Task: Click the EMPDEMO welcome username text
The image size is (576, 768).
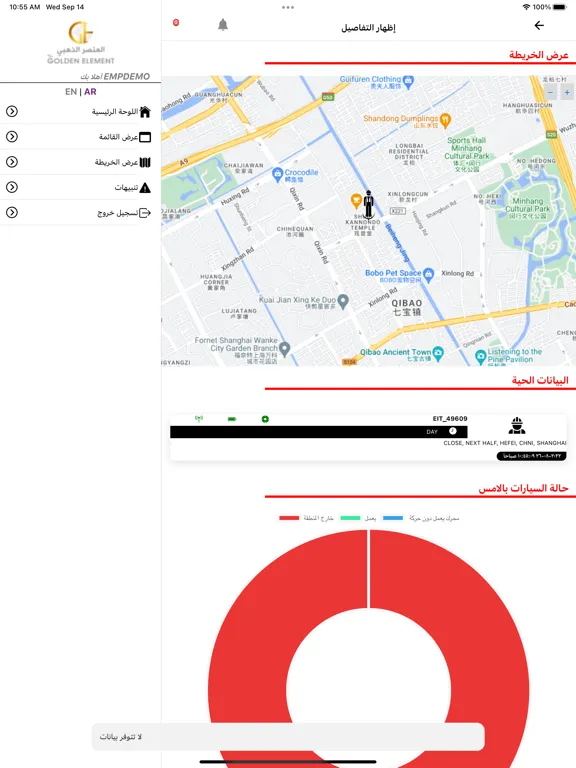Action: point(126,76)
